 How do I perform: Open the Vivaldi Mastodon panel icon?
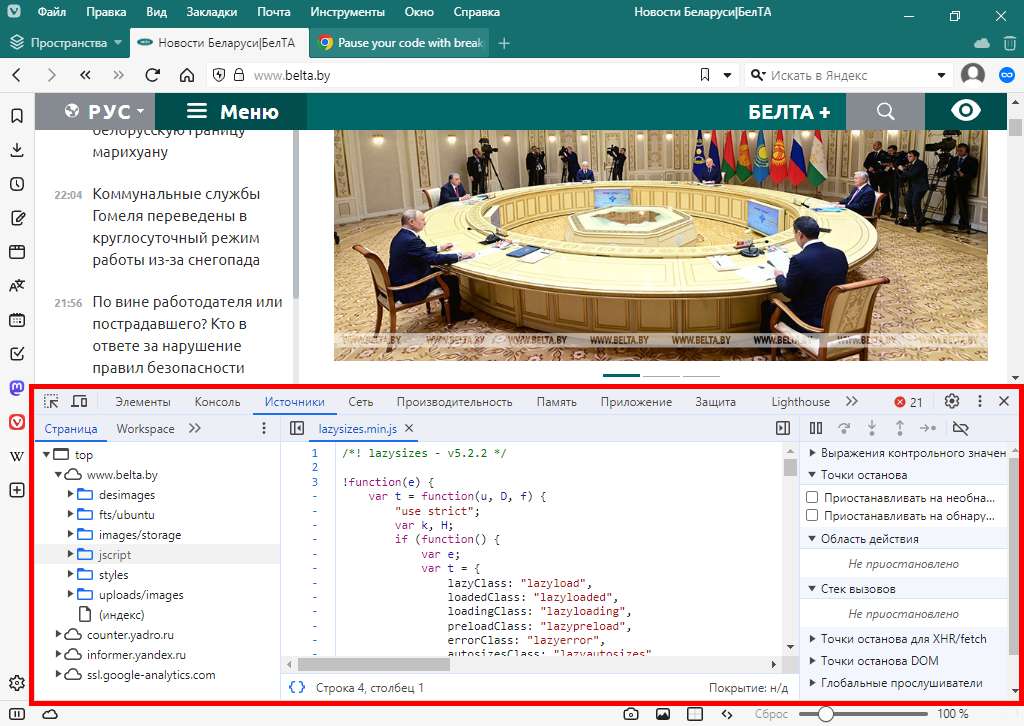click(17, 387)
